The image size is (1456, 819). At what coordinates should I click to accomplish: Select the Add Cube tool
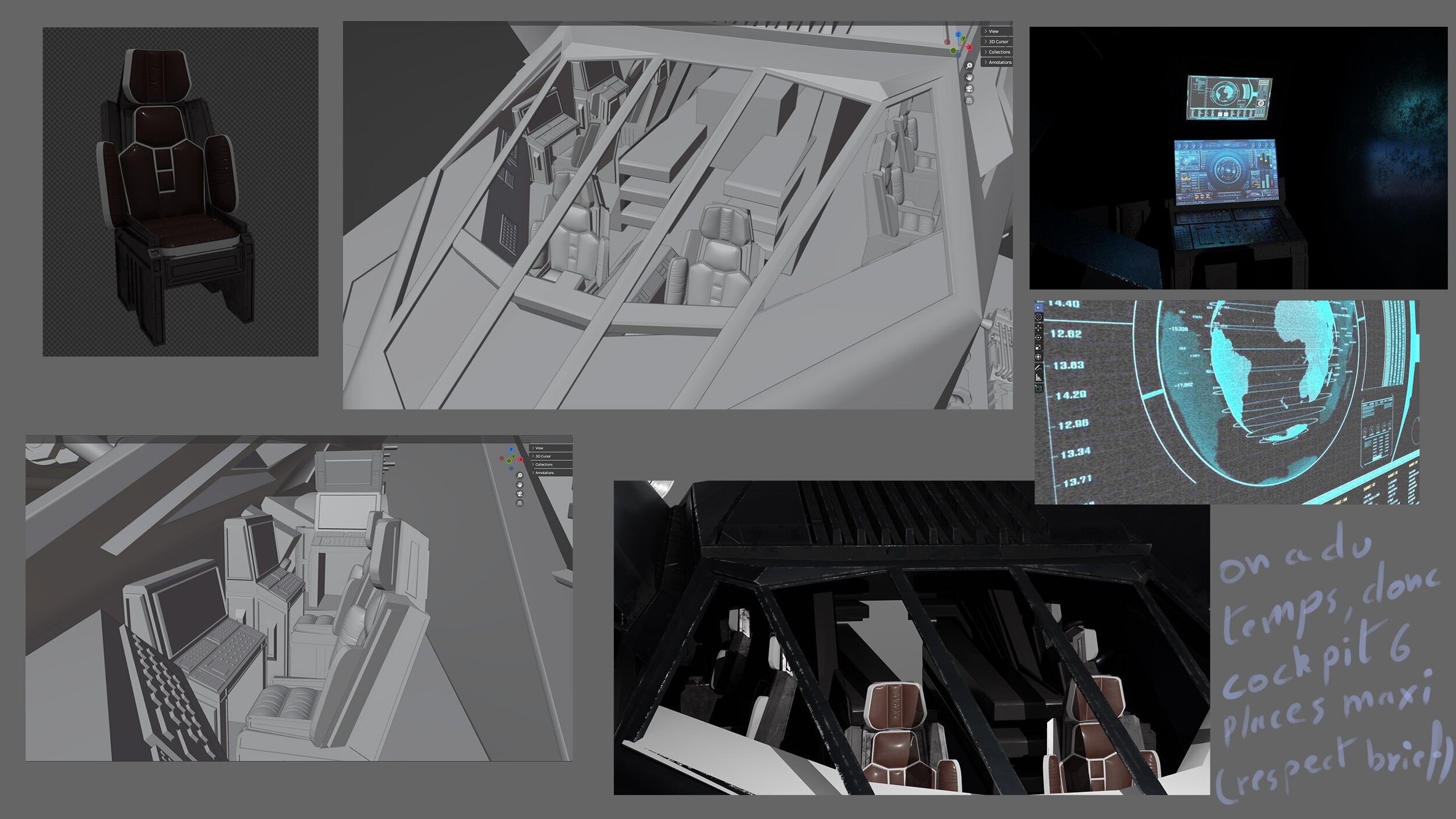pyautogui.click(x=1038, y=388)
